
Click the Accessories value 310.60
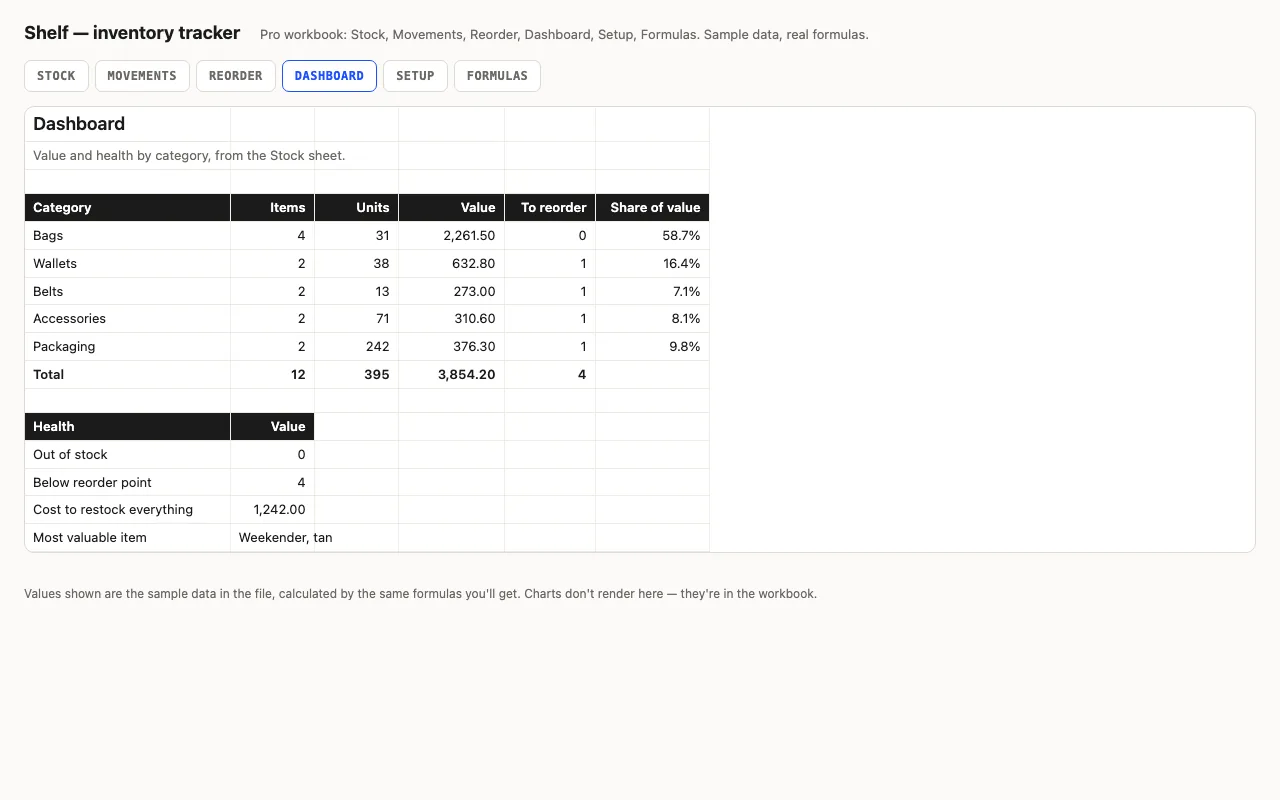click(x=452, y=319)
